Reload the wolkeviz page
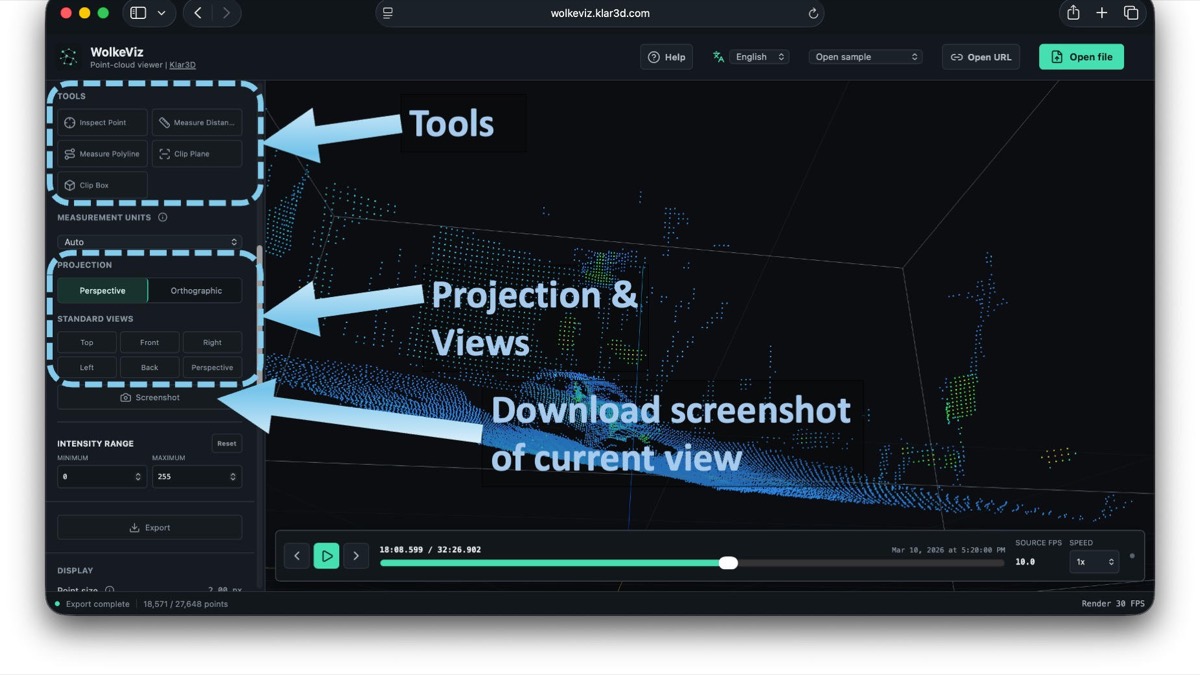 [813, 13]
